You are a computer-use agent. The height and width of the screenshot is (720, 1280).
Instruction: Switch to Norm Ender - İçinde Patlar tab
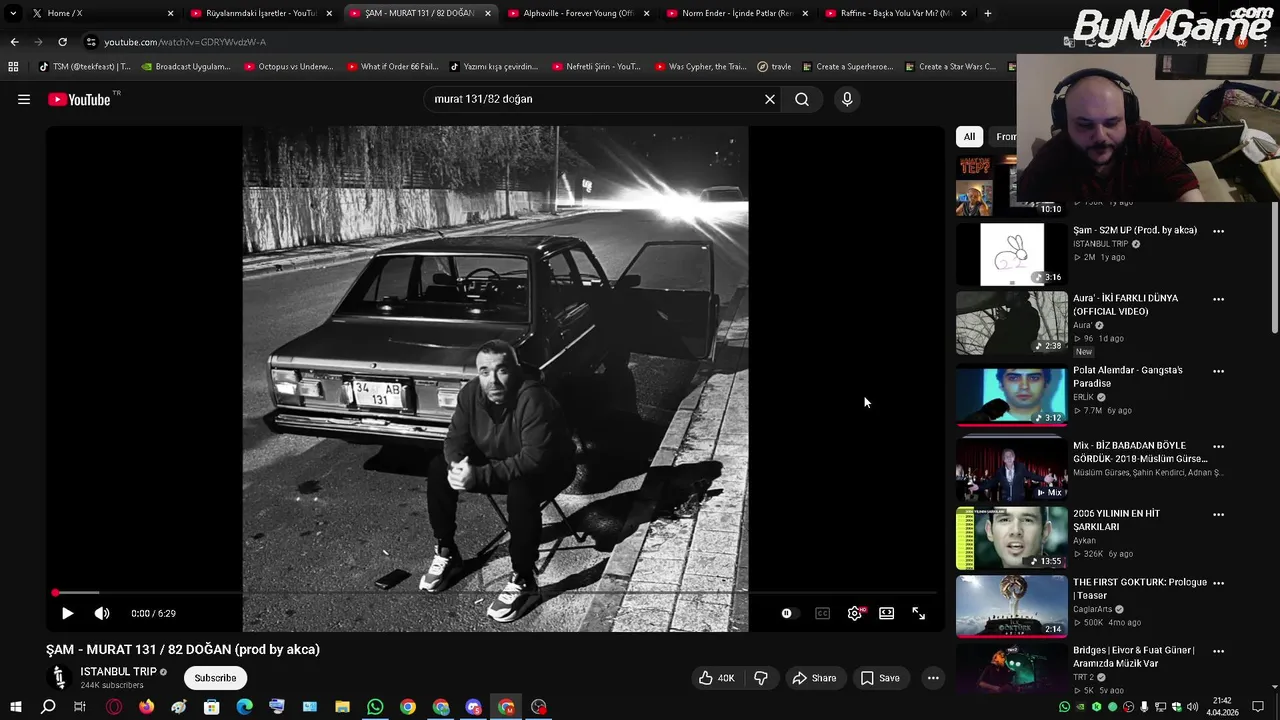(737, 13)
